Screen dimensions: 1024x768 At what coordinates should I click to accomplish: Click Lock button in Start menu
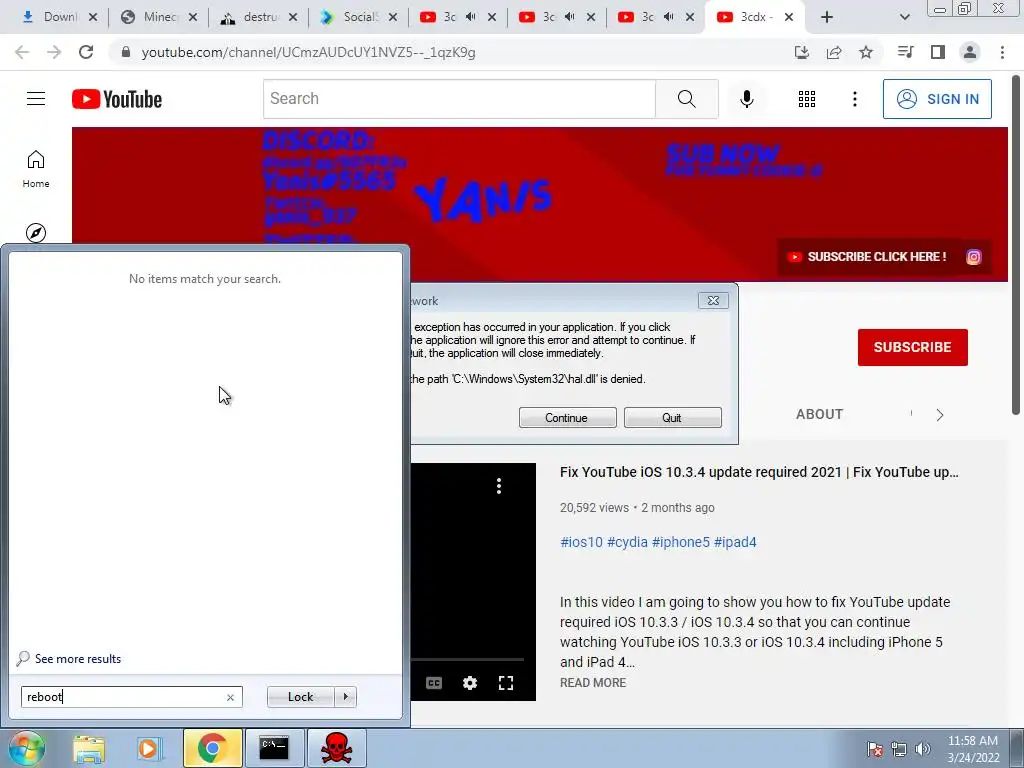300,697
